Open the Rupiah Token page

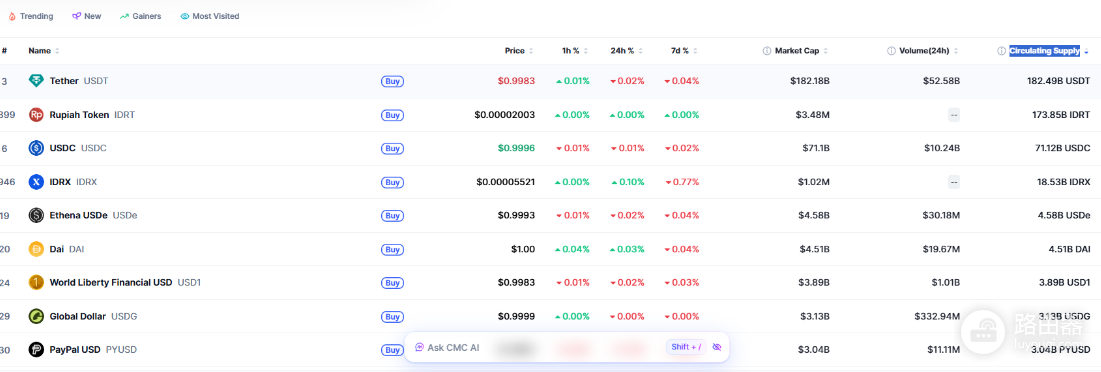(x=79, y=114)
